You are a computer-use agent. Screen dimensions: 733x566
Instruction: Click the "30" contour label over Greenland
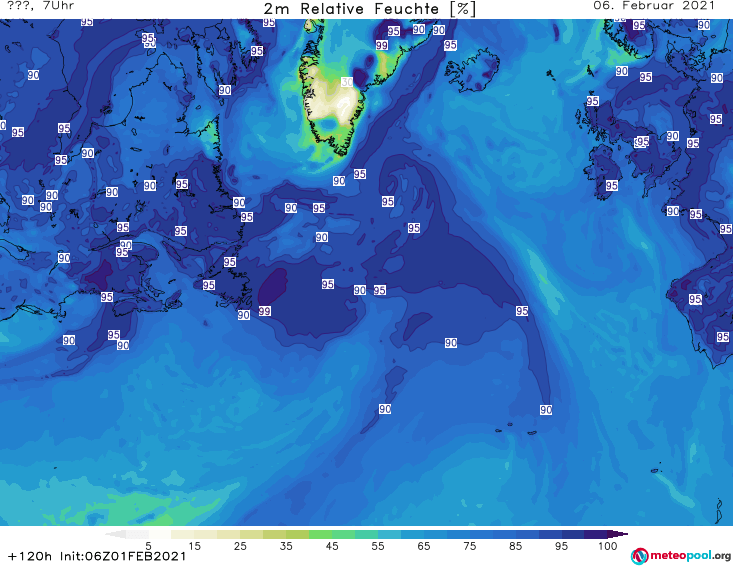point(346,82)
